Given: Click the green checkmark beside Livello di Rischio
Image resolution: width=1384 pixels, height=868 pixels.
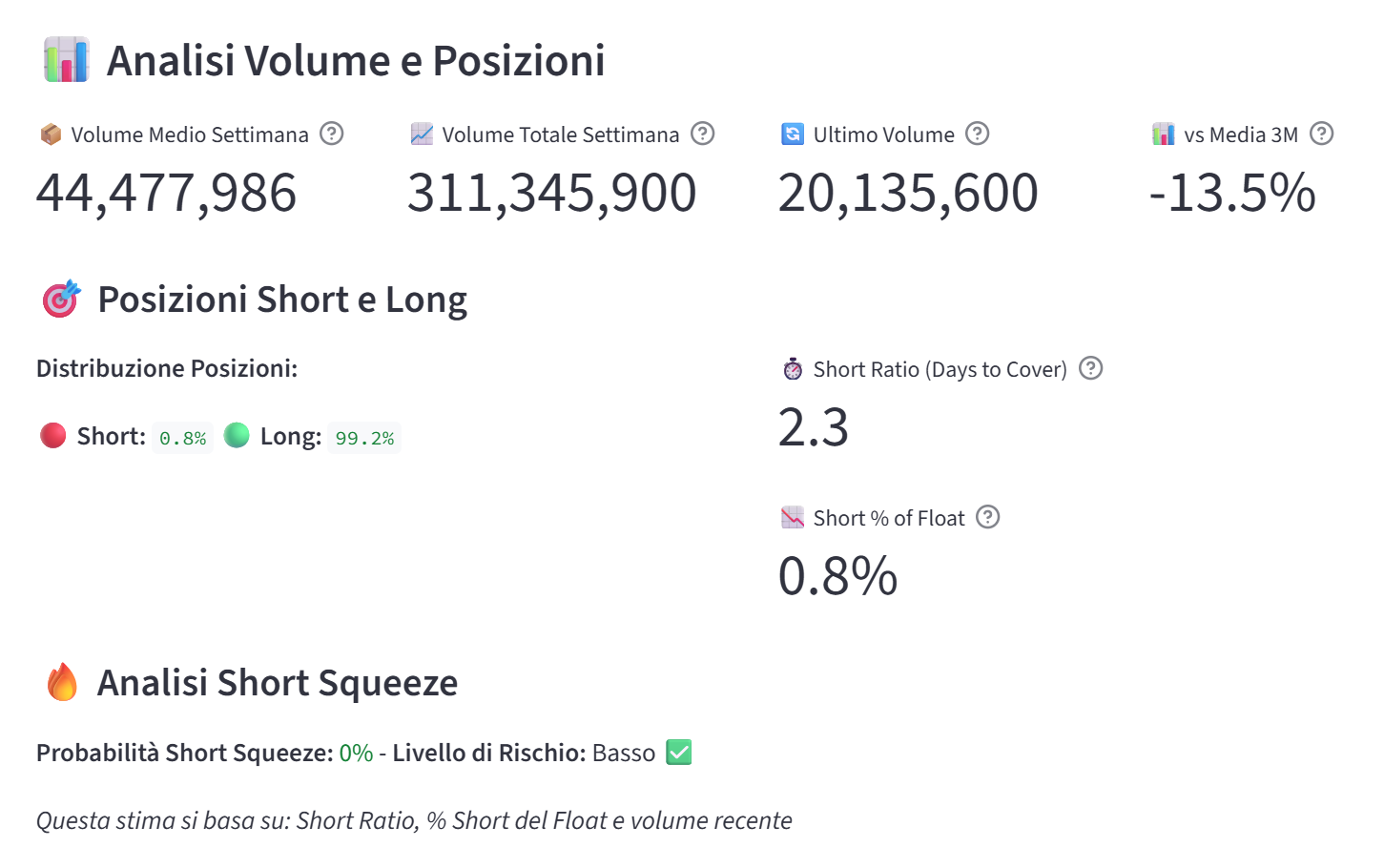Looking at the screenshot, I should 678,753.
